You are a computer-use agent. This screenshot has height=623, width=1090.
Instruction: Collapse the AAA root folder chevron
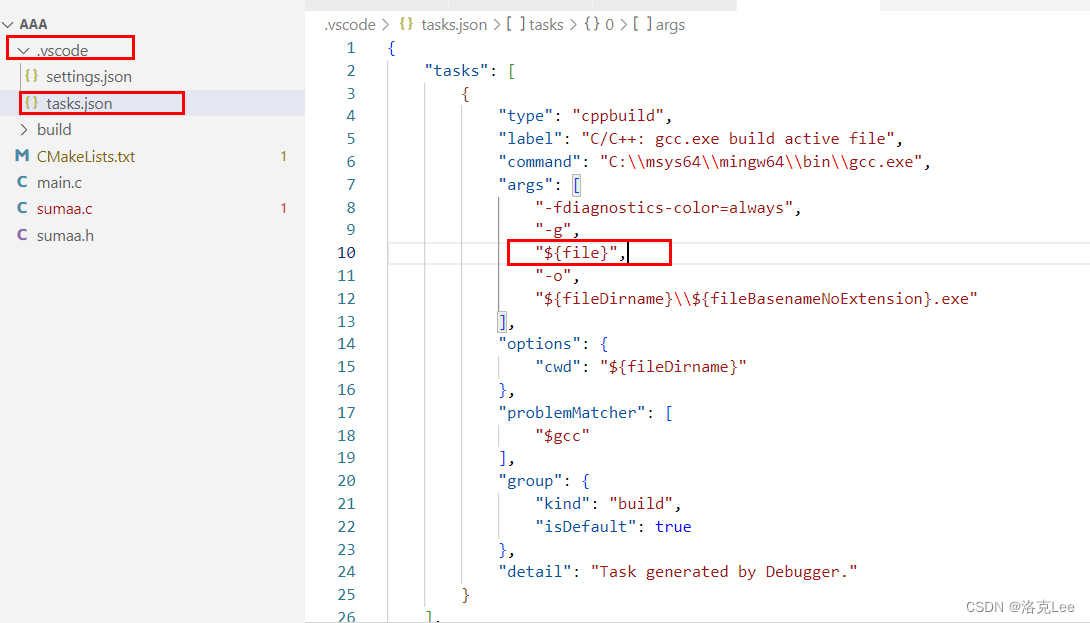[8, 25]
